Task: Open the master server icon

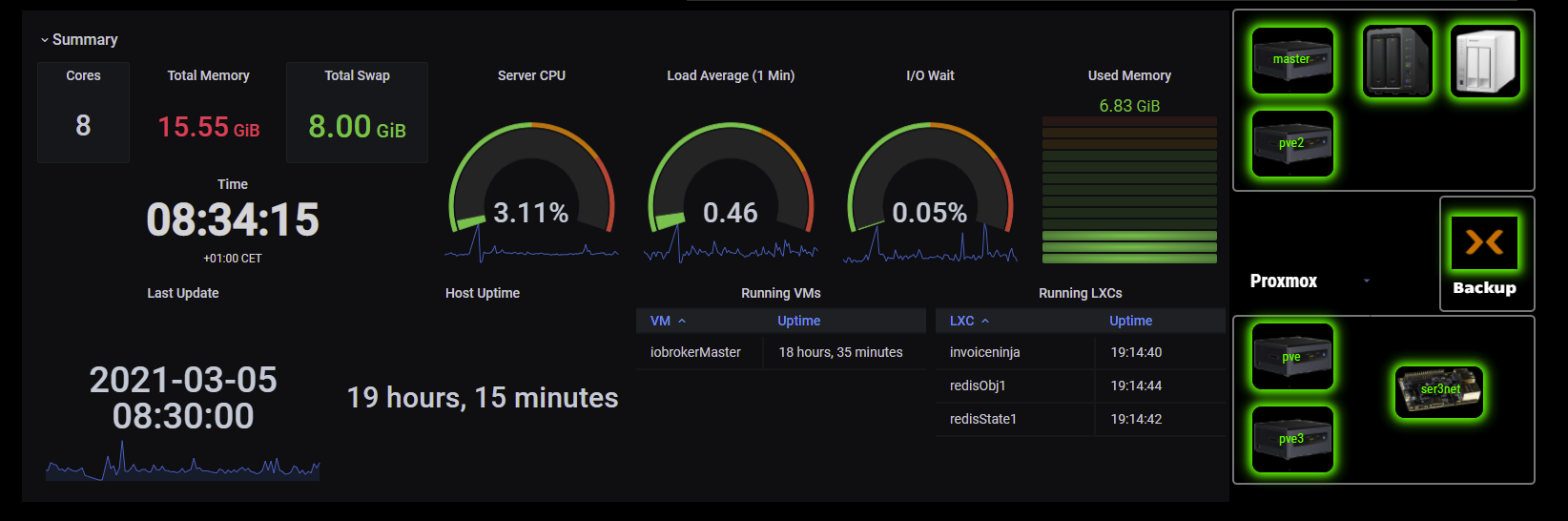Action: pos(1292,60)
